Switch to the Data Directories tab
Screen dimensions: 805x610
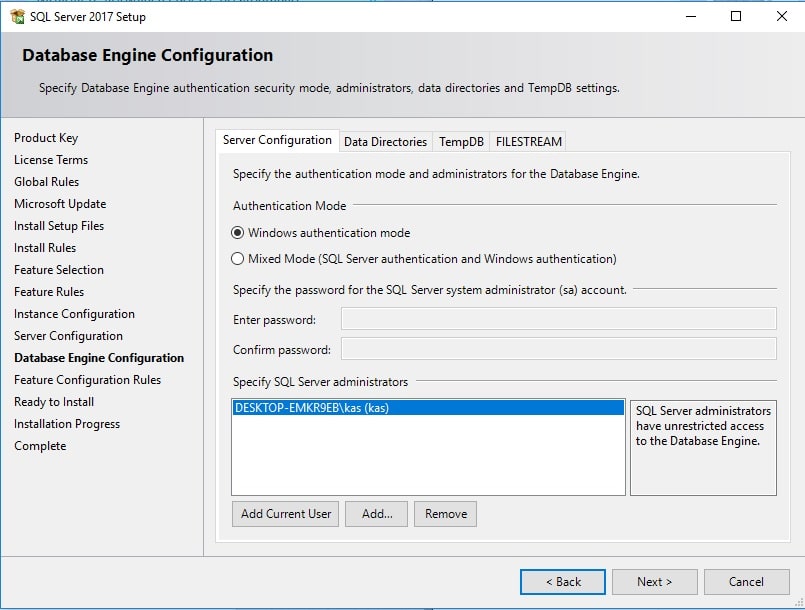click(385, 142)
